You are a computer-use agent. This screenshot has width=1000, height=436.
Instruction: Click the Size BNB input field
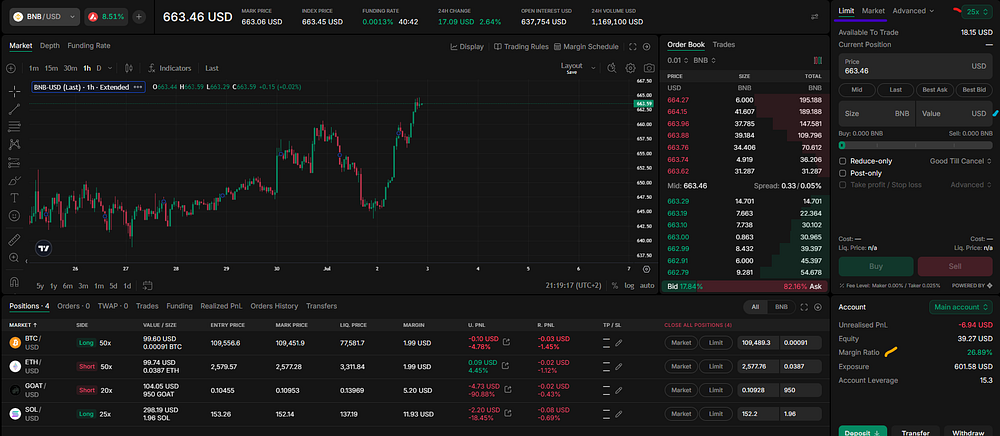click(876, 113)
